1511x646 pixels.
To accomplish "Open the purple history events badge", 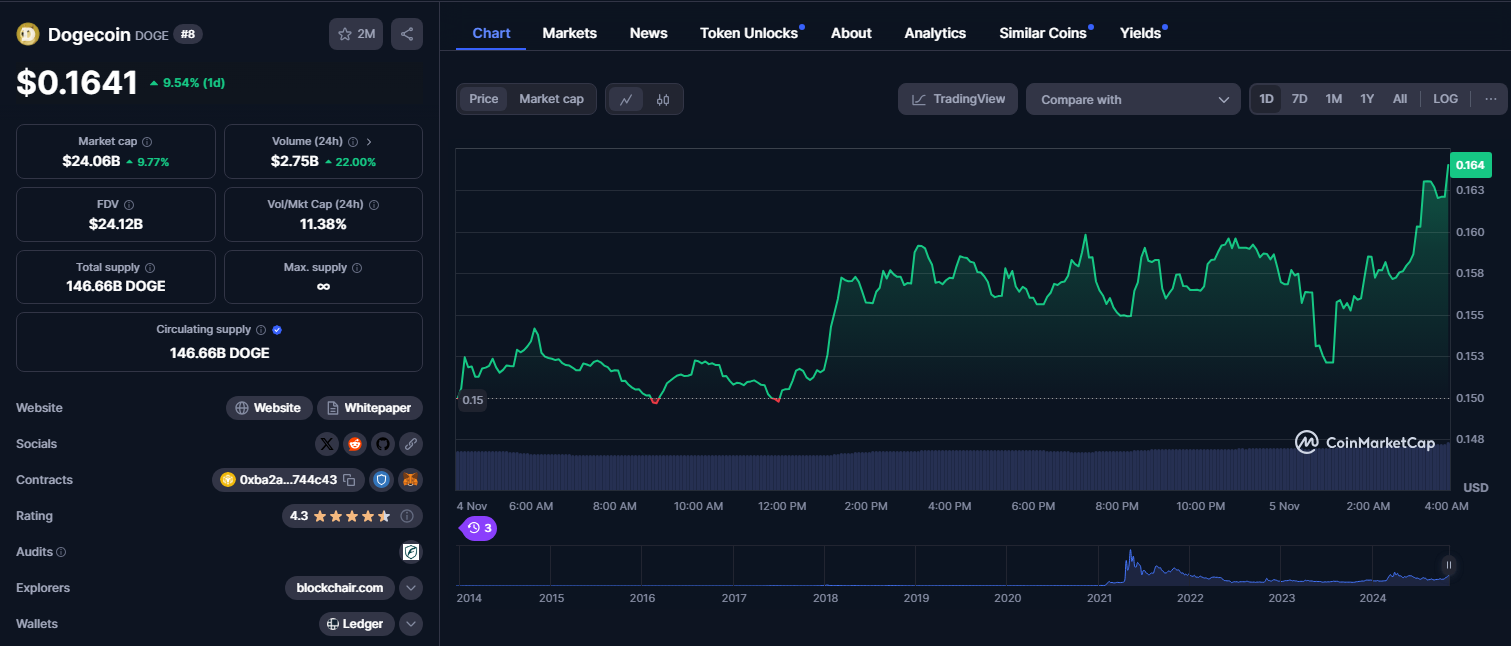I will point(479,528).
